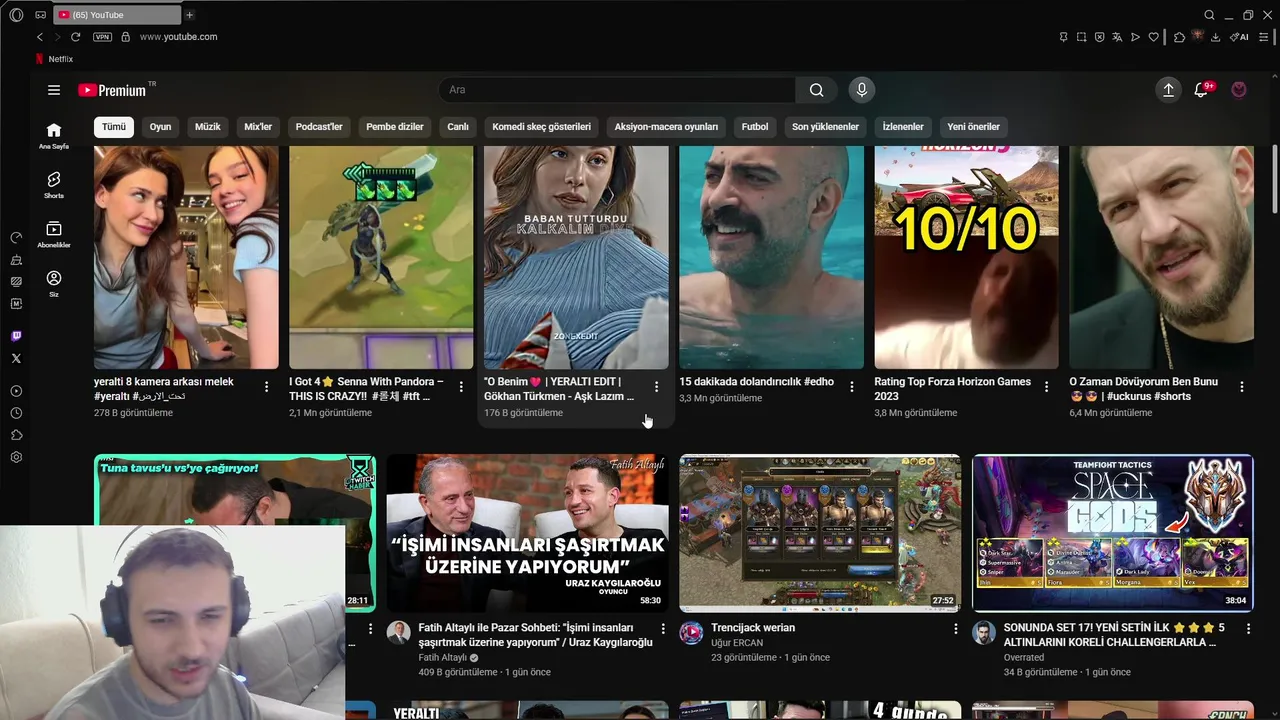The width and height of the screenshot is (1280, 720).
Task: Open the account avatar menu
Action: coord(1239,90)
